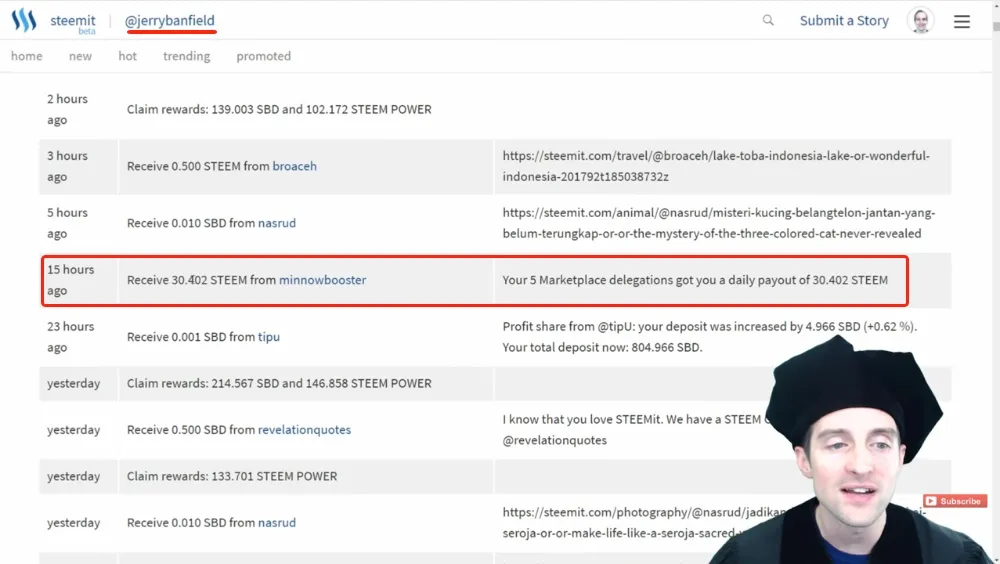Image resolution: width=1000 pixels, height=564 pixels.
Task: Select 'Receive 0.500 STEEM from' text
Action: click(198, 166)
